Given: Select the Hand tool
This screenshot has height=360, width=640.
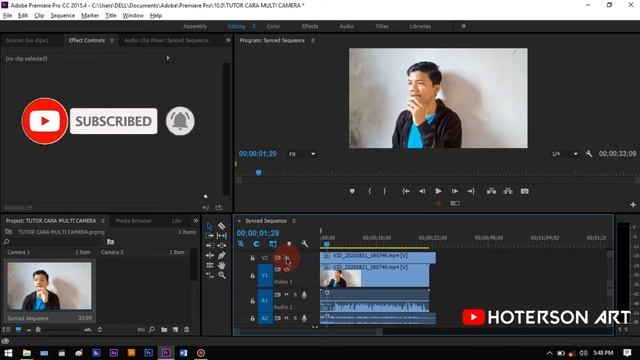Looking at the screenshot, I should (x=222, y=265).
